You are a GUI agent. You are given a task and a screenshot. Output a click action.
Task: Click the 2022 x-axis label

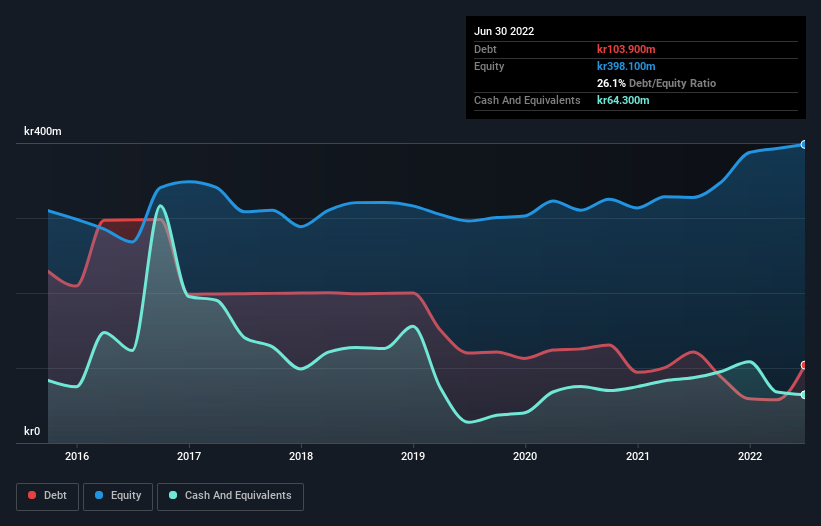coord(750,456)
